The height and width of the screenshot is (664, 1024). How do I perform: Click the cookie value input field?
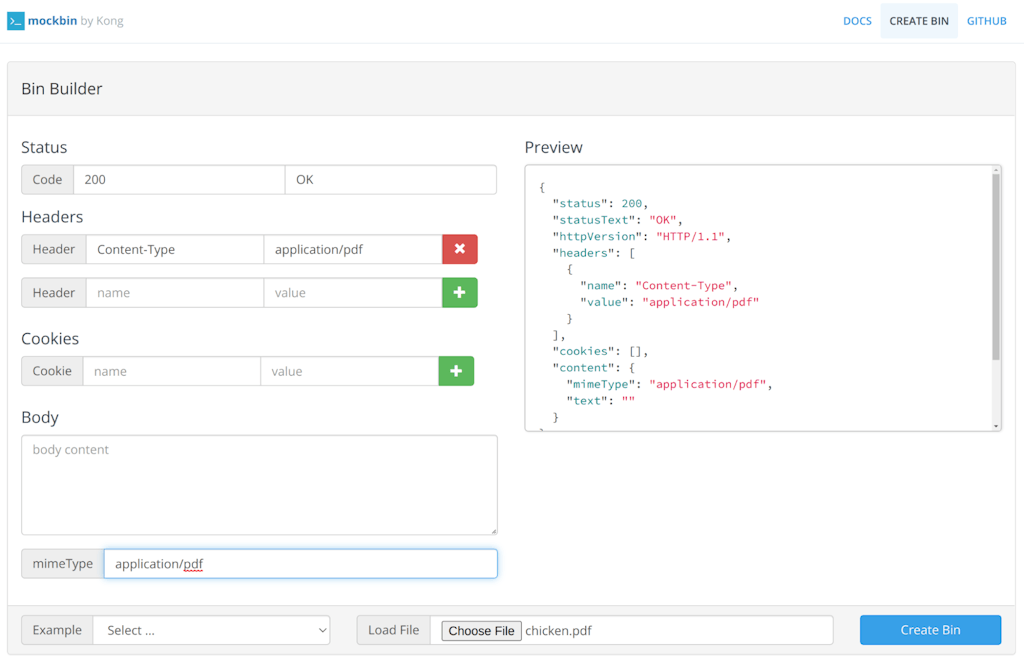point(349,371)
